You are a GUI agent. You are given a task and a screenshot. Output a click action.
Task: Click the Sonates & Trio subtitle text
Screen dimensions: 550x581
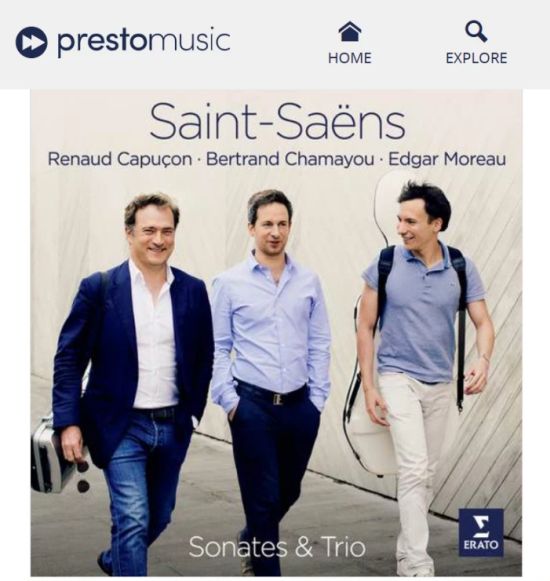(x=277, y=547)
